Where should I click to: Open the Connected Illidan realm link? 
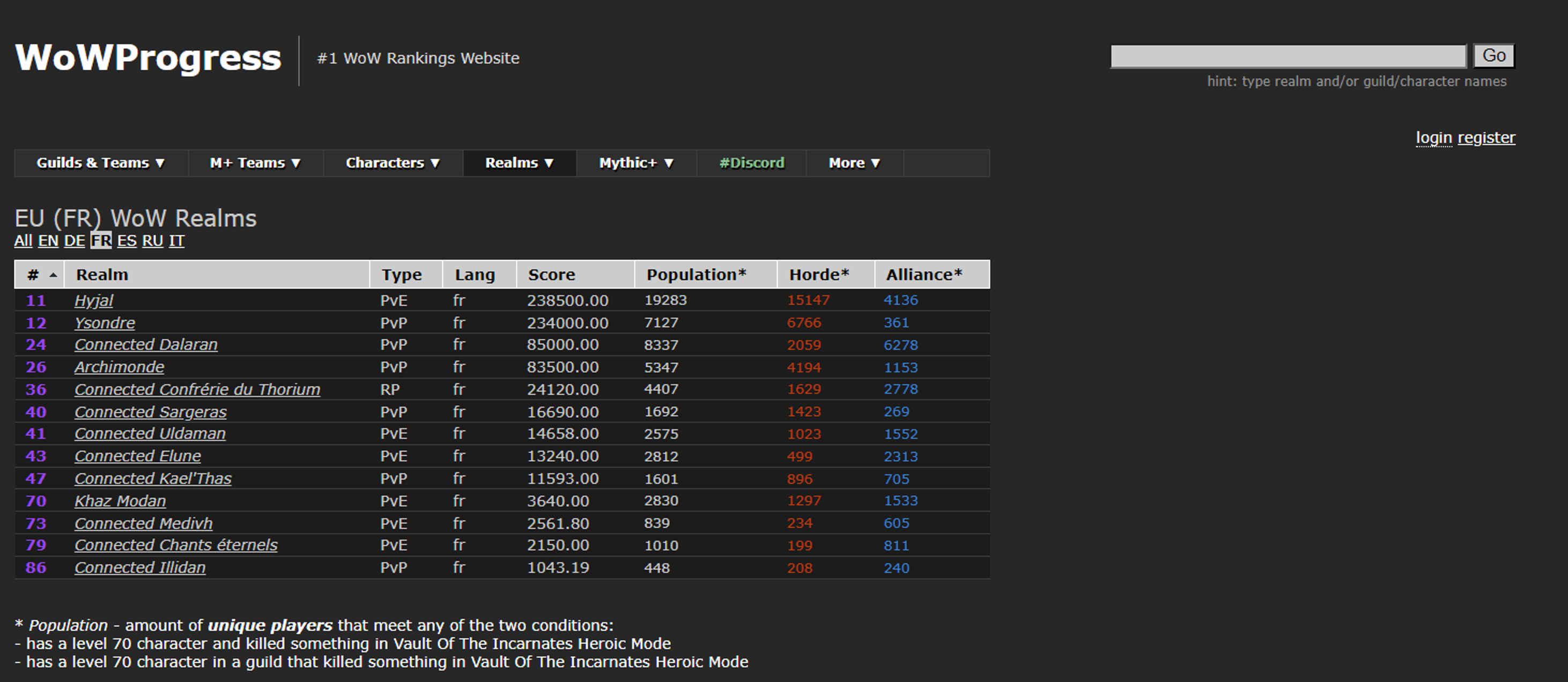coord(140,568)
